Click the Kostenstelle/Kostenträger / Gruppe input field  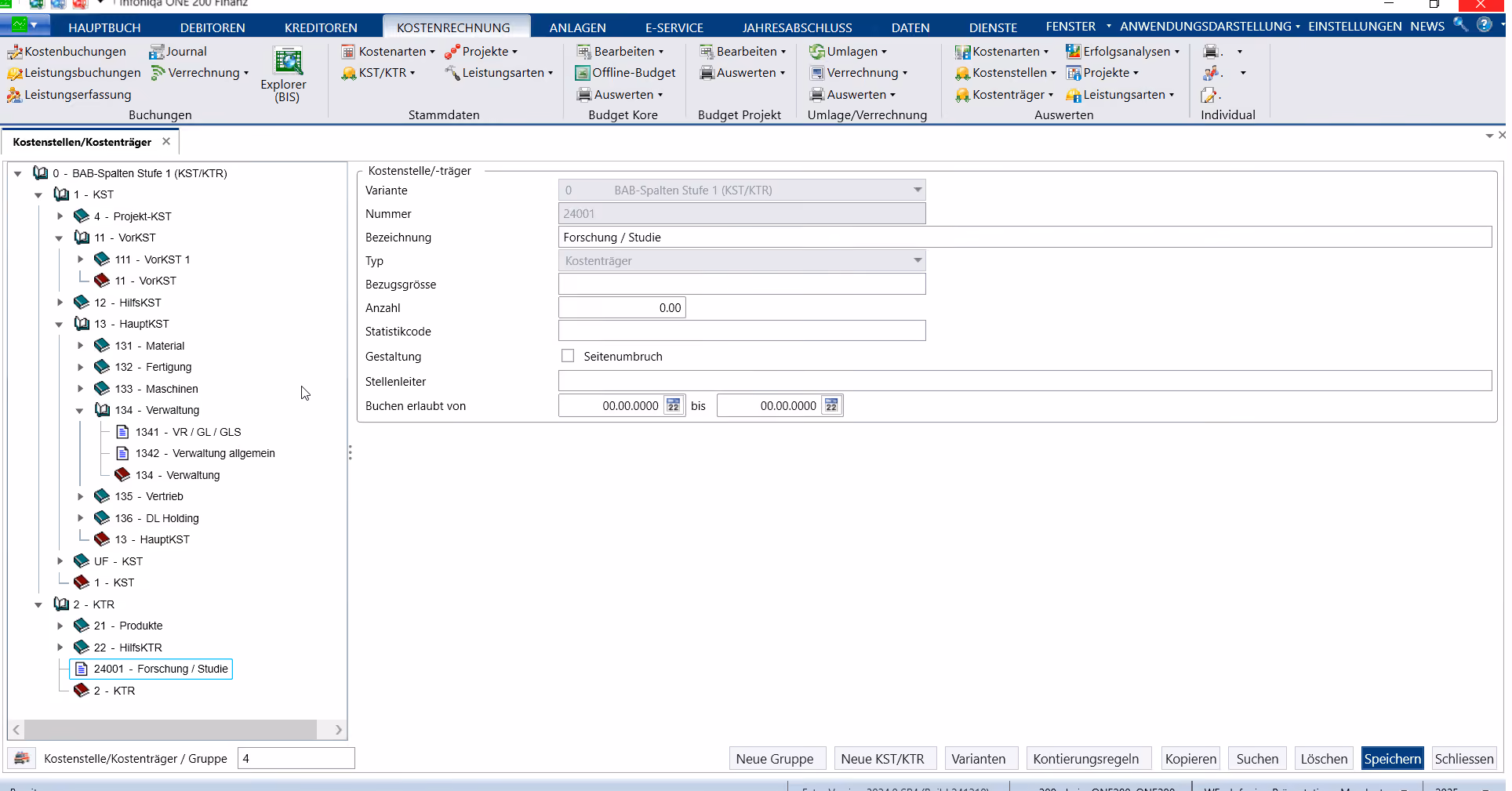[296, 758]
